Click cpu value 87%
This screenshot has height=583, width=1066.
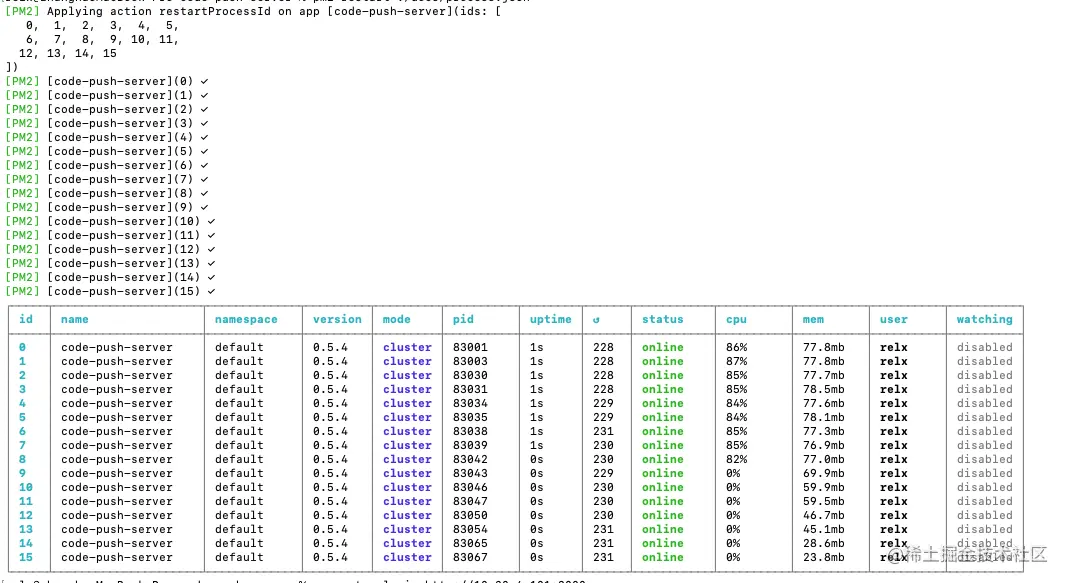click(736, 361)
